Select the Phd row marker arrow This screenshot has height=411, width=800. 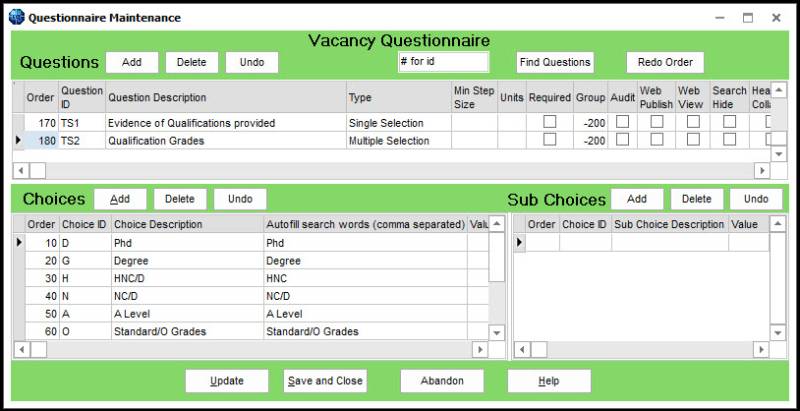[19, 243]
